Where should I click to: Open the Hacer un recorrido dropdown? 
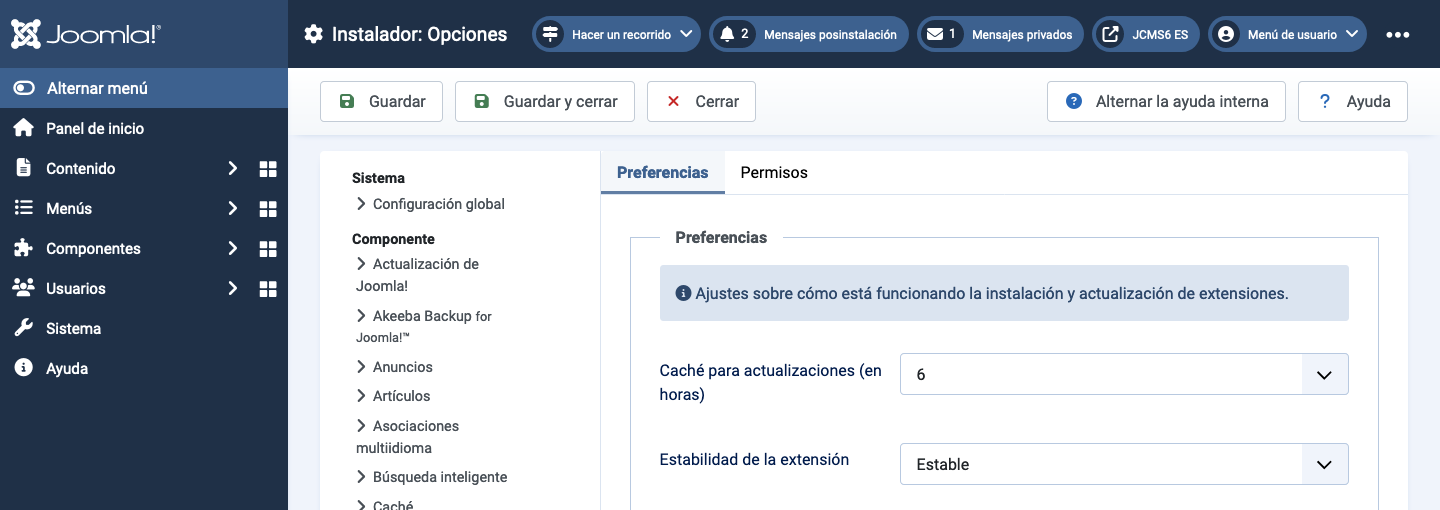pos(616,34)
